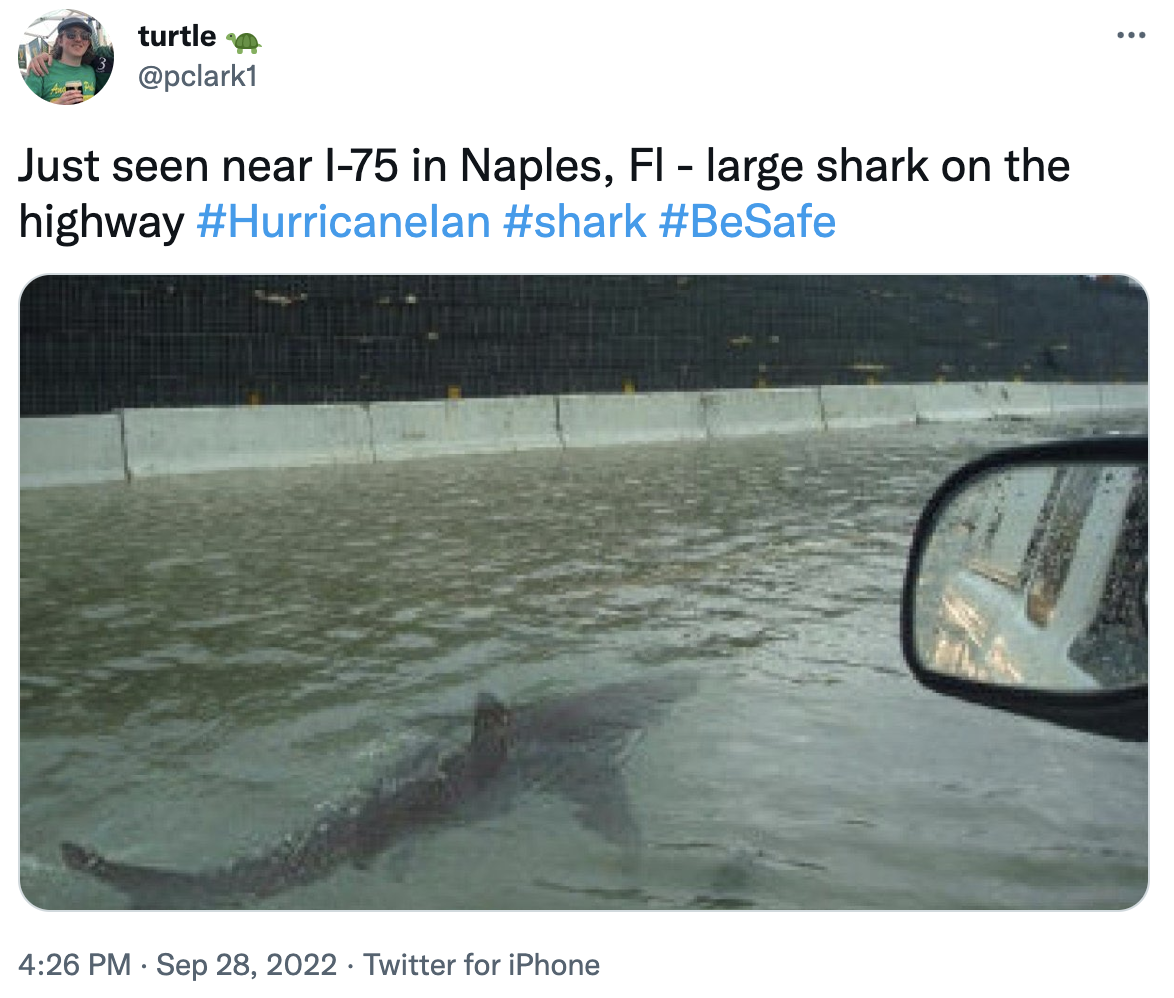Click the word 'highway' in the tweet
Viewport: 1174px width, 998px height.
tap(100, 221)
